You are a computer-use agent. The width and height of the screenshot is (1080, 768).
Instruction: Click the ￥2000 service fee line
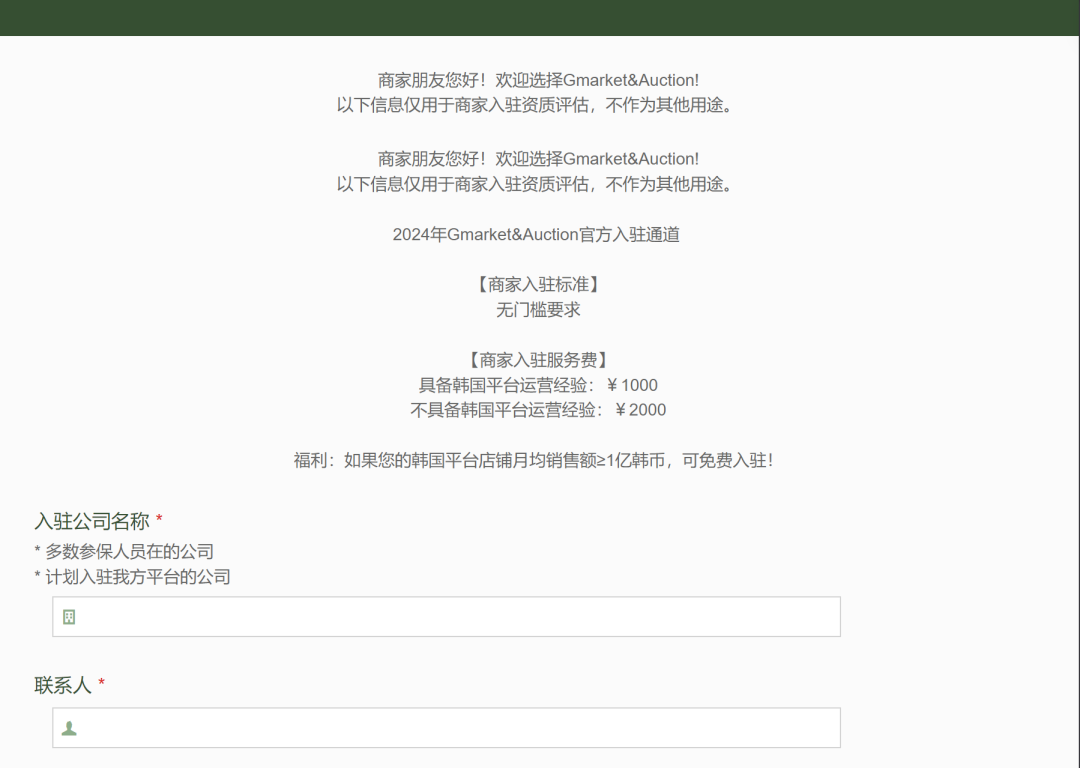pyautogui.click(x=537, y=409)
